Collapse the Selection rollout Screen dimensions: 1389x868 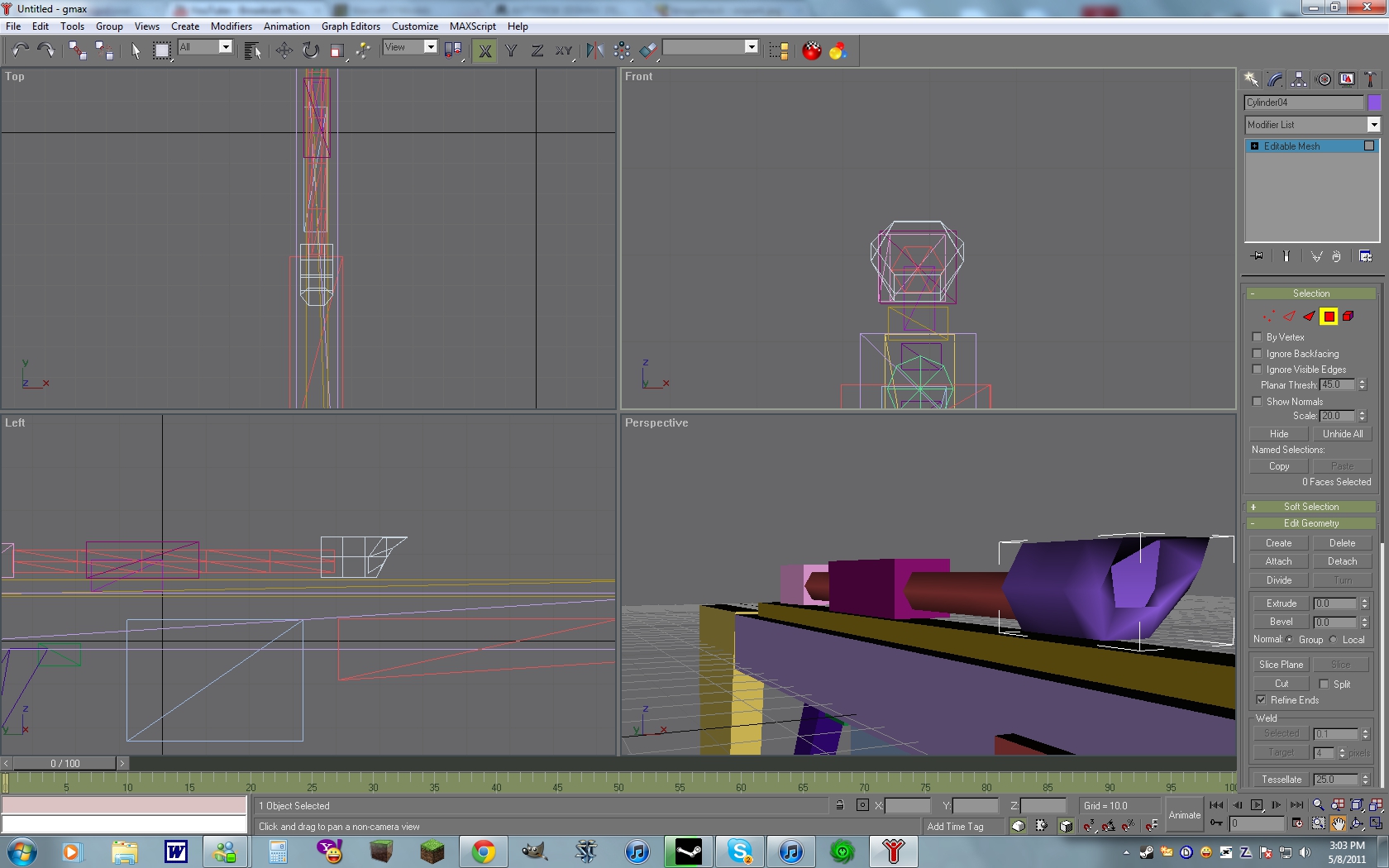[1311, 293]
